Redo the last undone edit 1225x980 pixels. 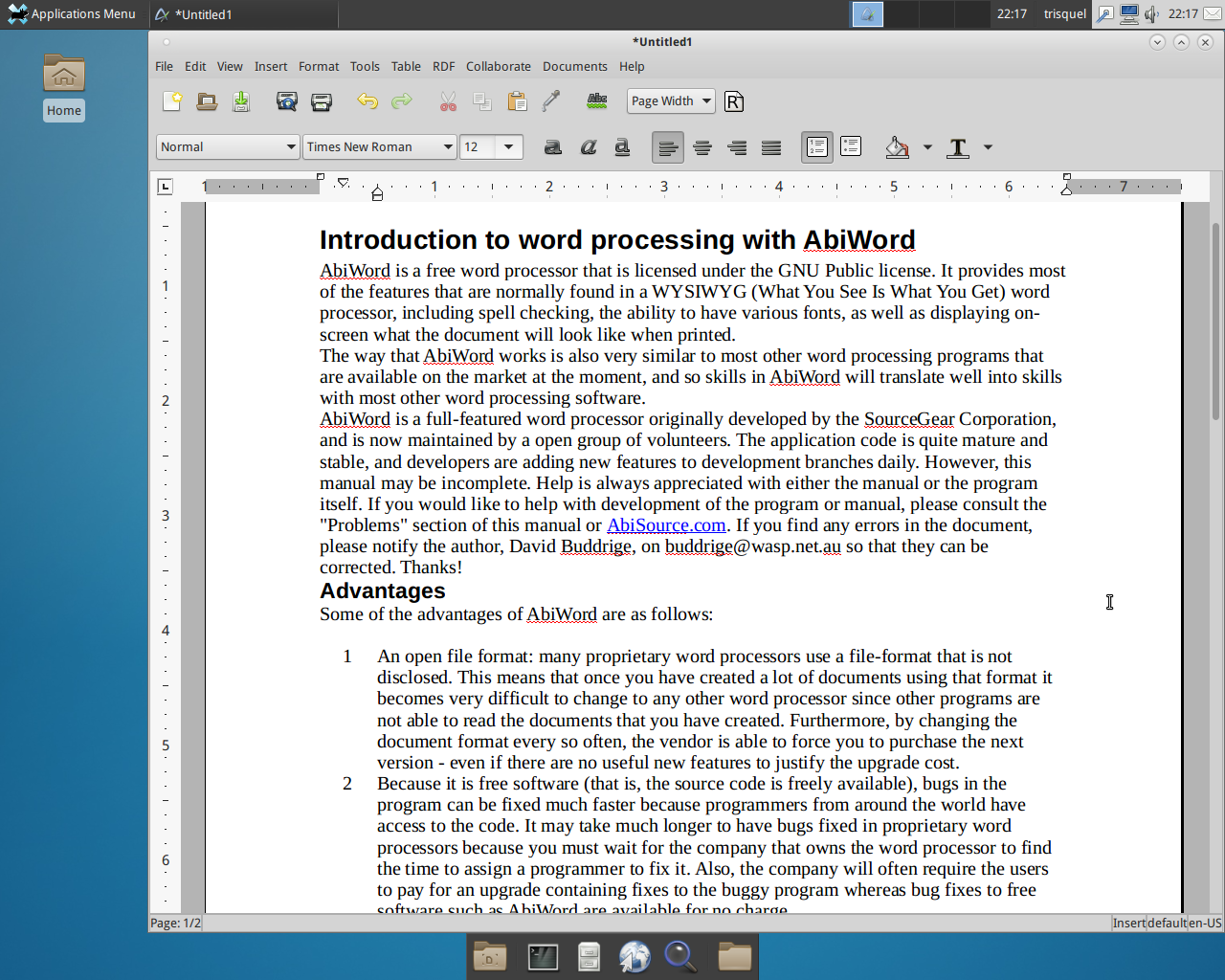coord(402,101)
